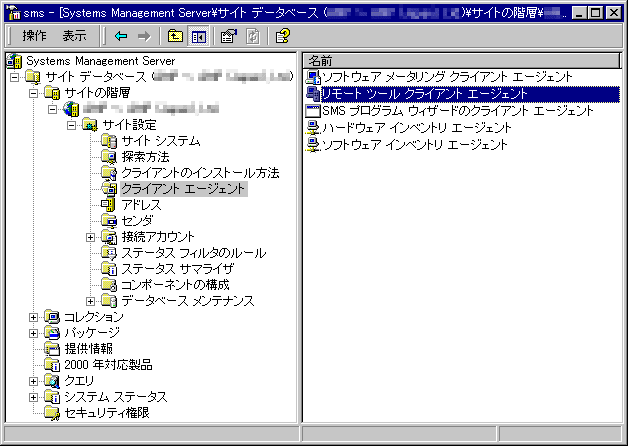Expand the コレクション node

point(34,317)
